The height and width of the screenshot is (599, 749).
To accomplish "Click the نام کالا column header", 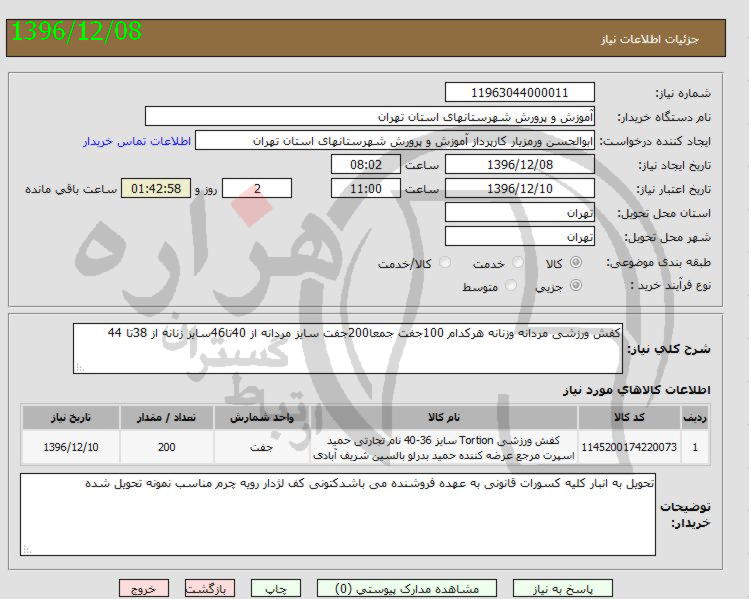I will tap(444, 417).
